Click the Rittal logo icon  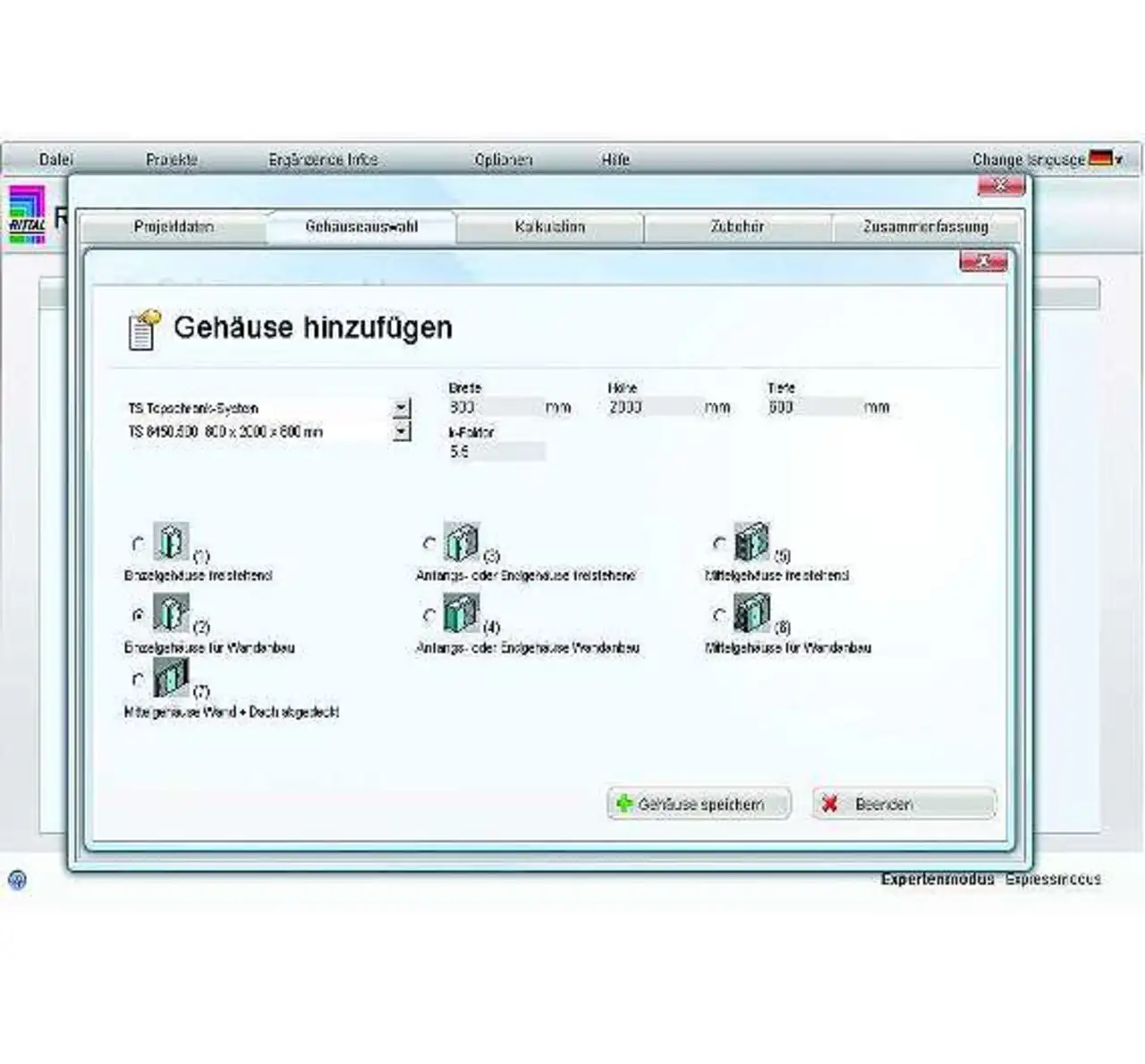27,215
